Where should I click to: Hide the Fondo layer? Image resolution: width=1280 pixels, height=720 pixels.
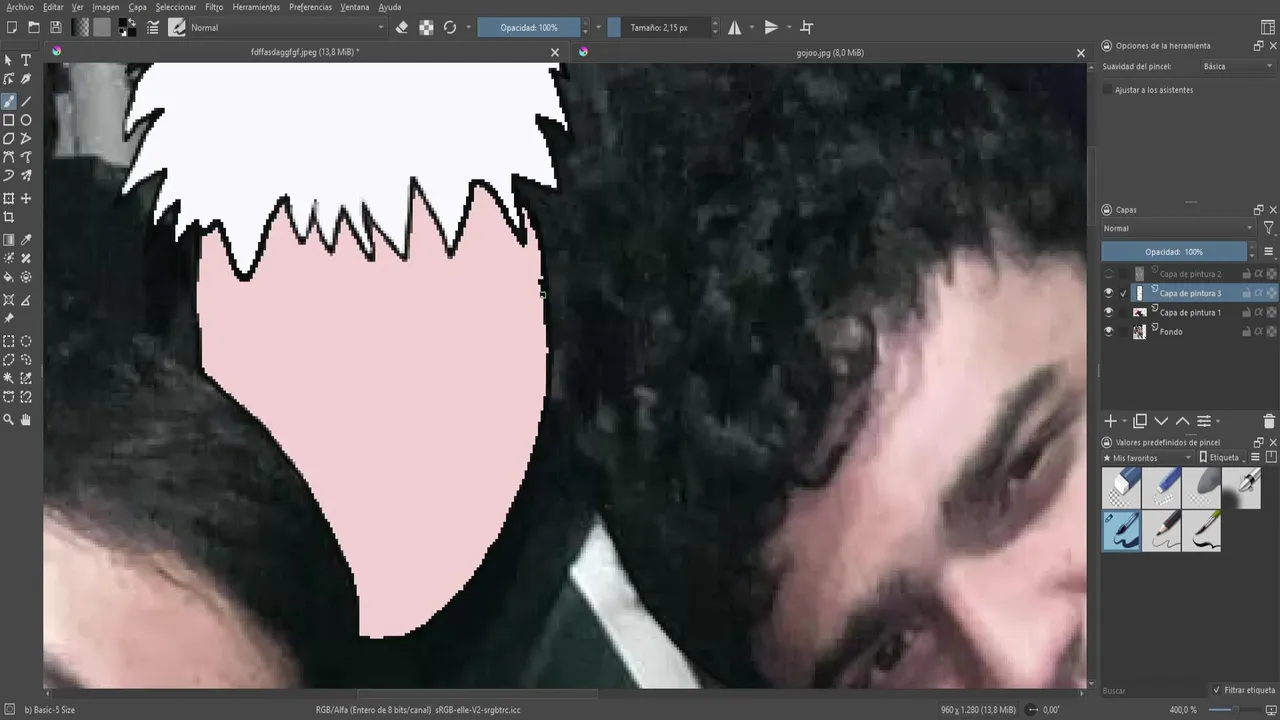(x=1108, y=331)
